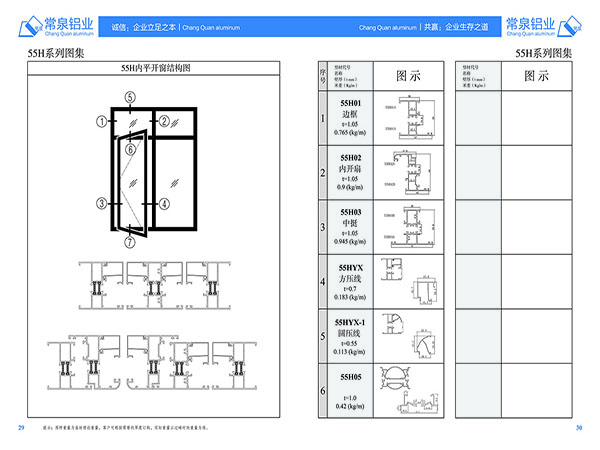Click the weight 0.945 (kg/m)
The width and height of the screenshot is (600, 450).
coord(350,241)
